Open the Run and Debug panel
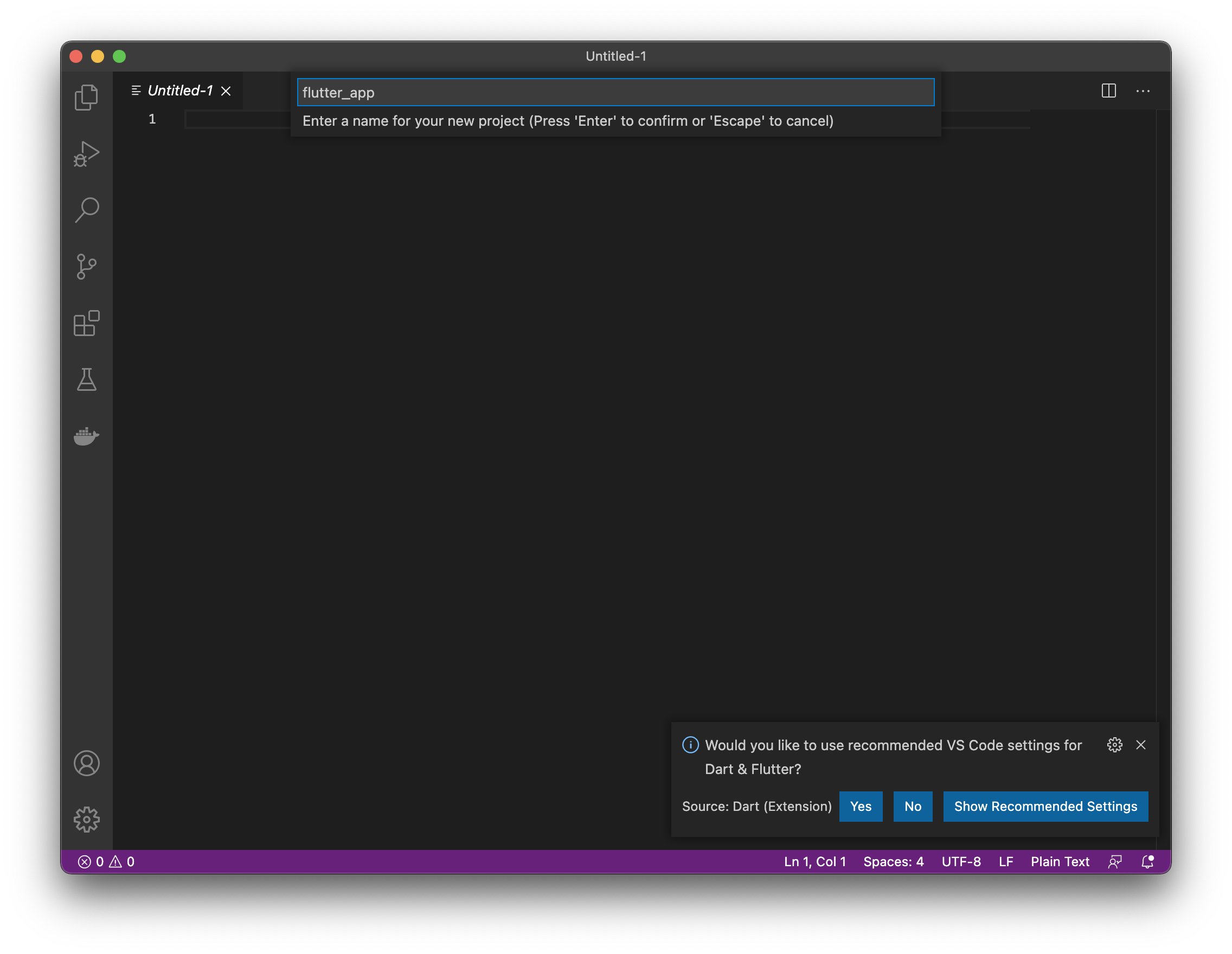The width and height of the screenshot is (1232, 954). [86, 153]
